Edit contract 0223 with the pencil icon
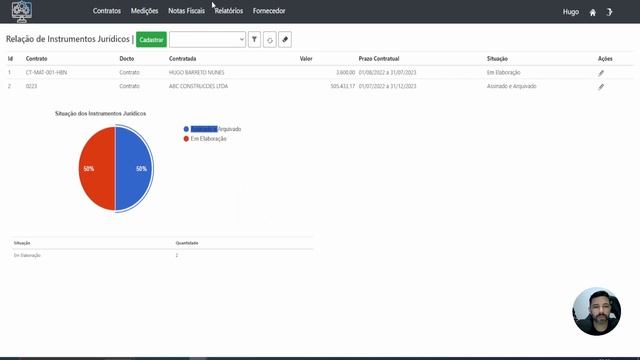The image size is (640, 360). coord(601,87)
